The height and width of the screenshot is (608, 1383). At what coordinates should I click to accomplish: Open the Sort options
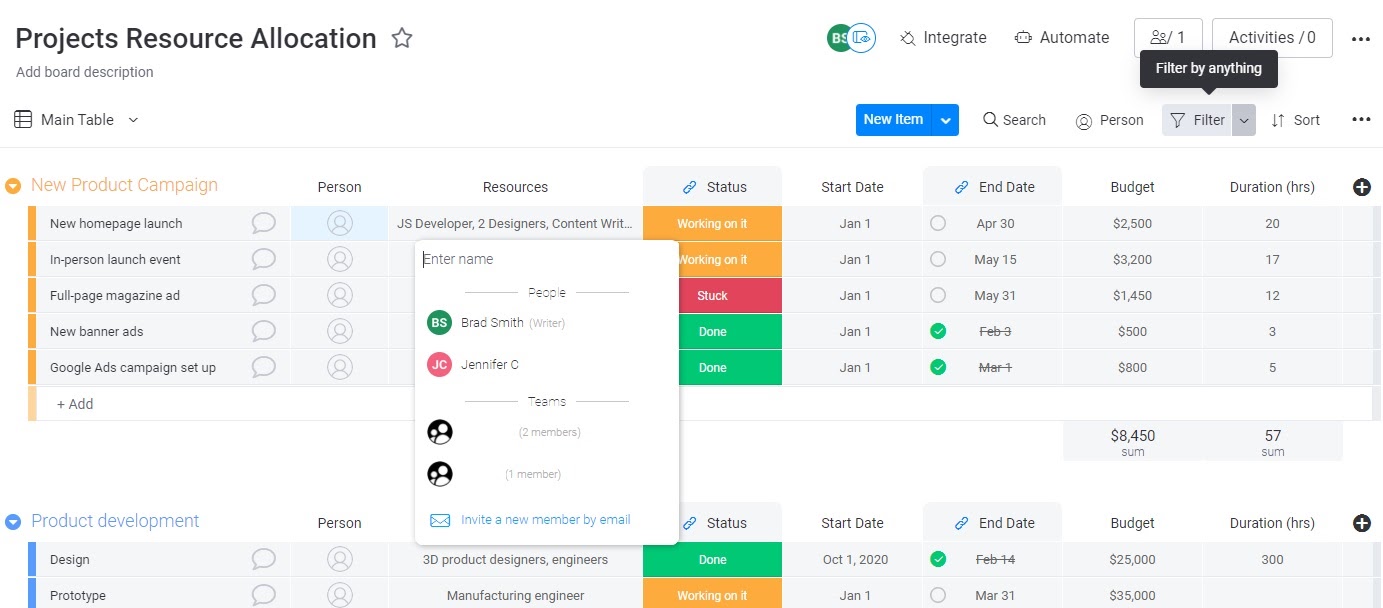[1295, 120]
